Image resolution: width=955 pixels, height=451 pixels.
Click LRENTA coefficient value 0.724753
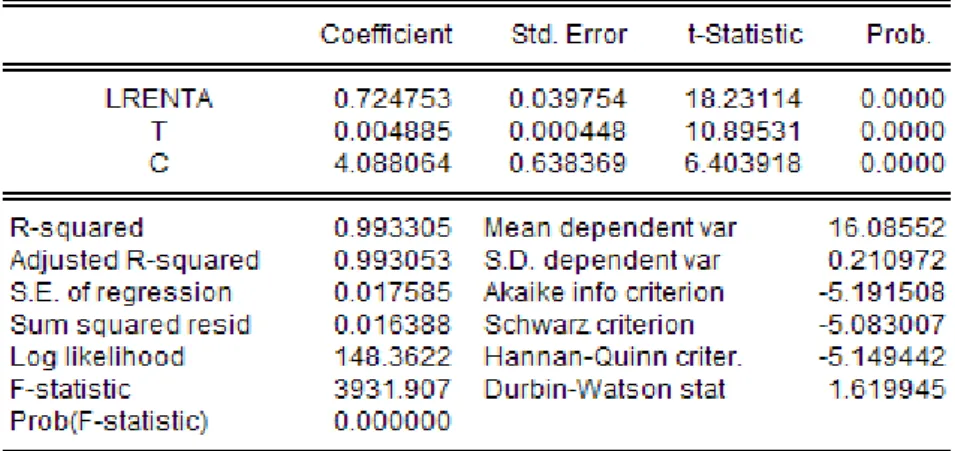pyautogui.click(x=392, y=99)
